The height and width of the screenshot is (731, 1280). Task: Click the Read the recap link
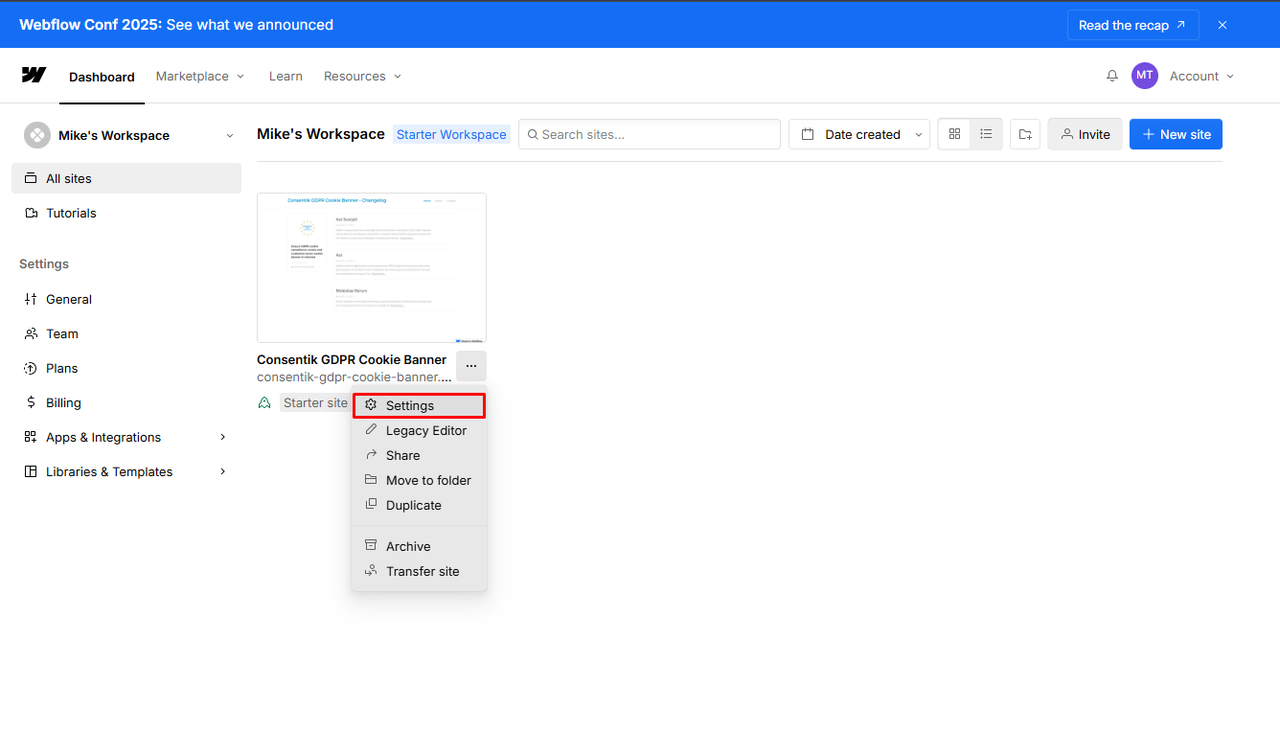pos(1132,25)
